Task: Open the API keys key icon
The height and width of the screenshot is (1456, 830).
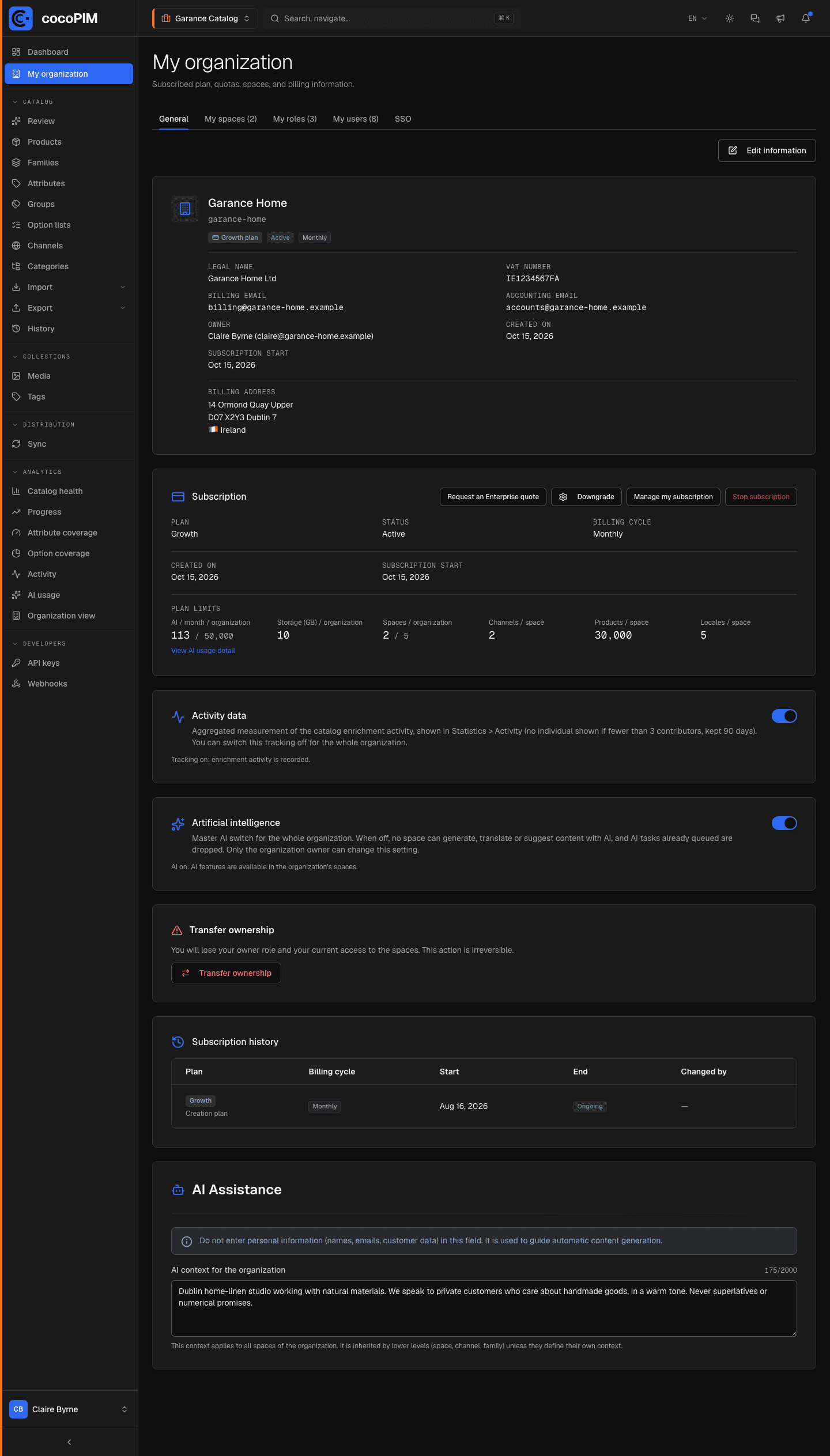Action: click(x=16, y=663)
